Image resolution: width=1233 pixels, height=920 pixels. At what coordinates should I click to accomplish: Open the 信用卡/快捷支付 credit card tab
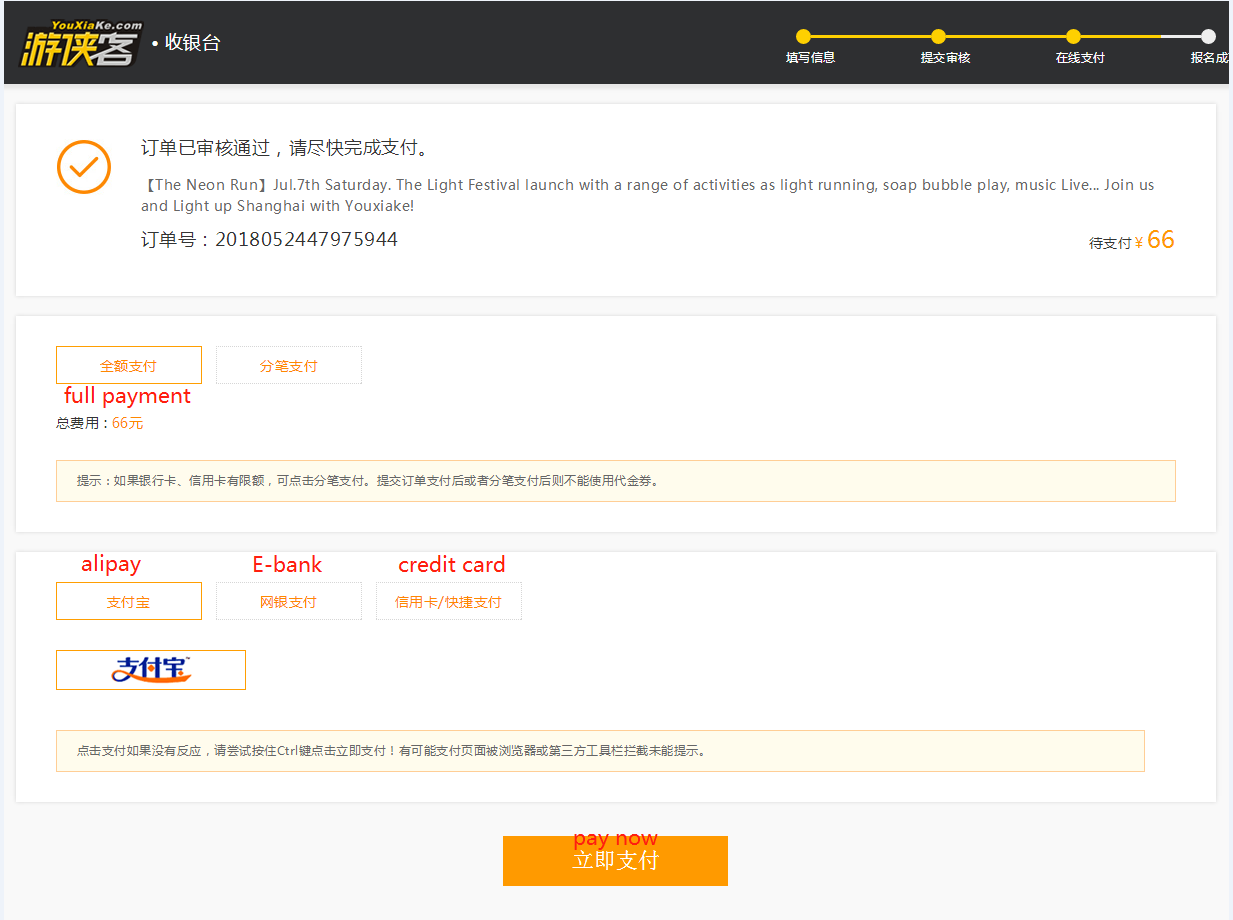coord(448,601)
